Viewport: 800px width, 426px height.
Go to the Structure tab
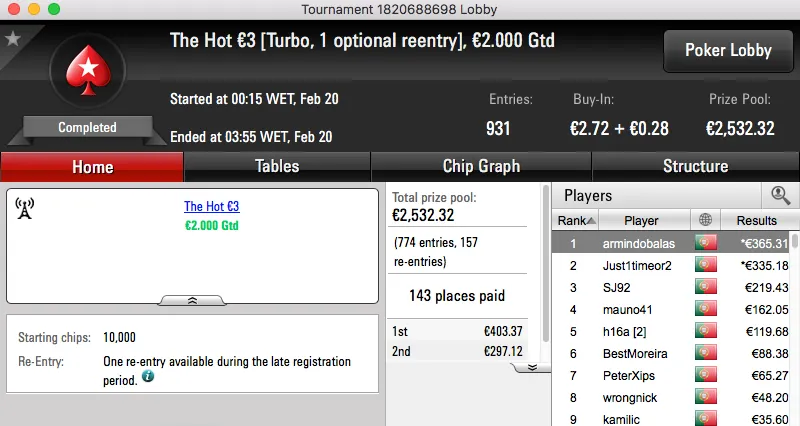pyautogui.click(x=695, y=167)
